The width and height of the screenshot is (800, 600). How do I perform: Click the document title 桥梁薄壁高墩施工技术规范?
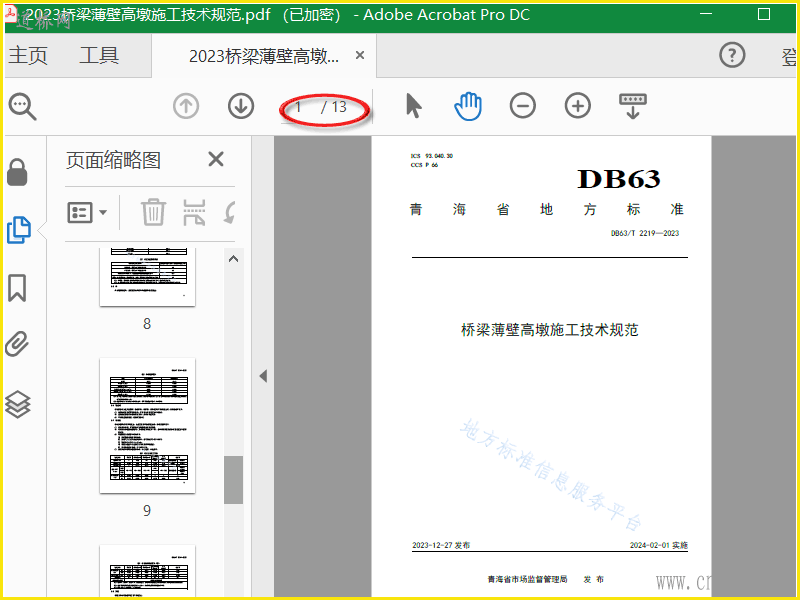coord(549,330)
